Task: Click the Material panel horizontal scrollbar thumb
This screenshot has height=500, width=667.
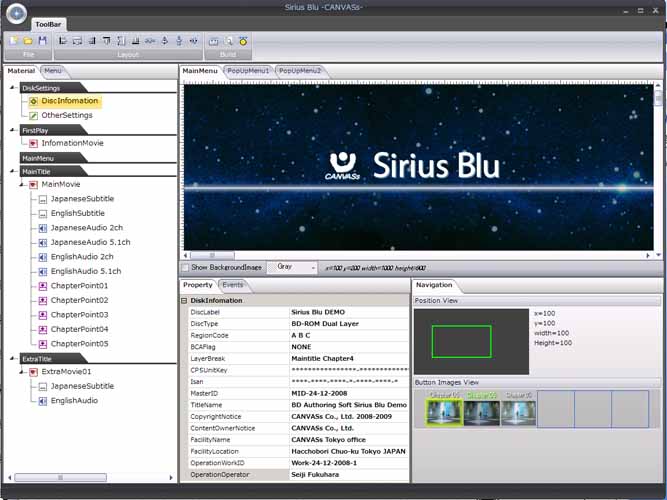Action: (x=60, y=477)
